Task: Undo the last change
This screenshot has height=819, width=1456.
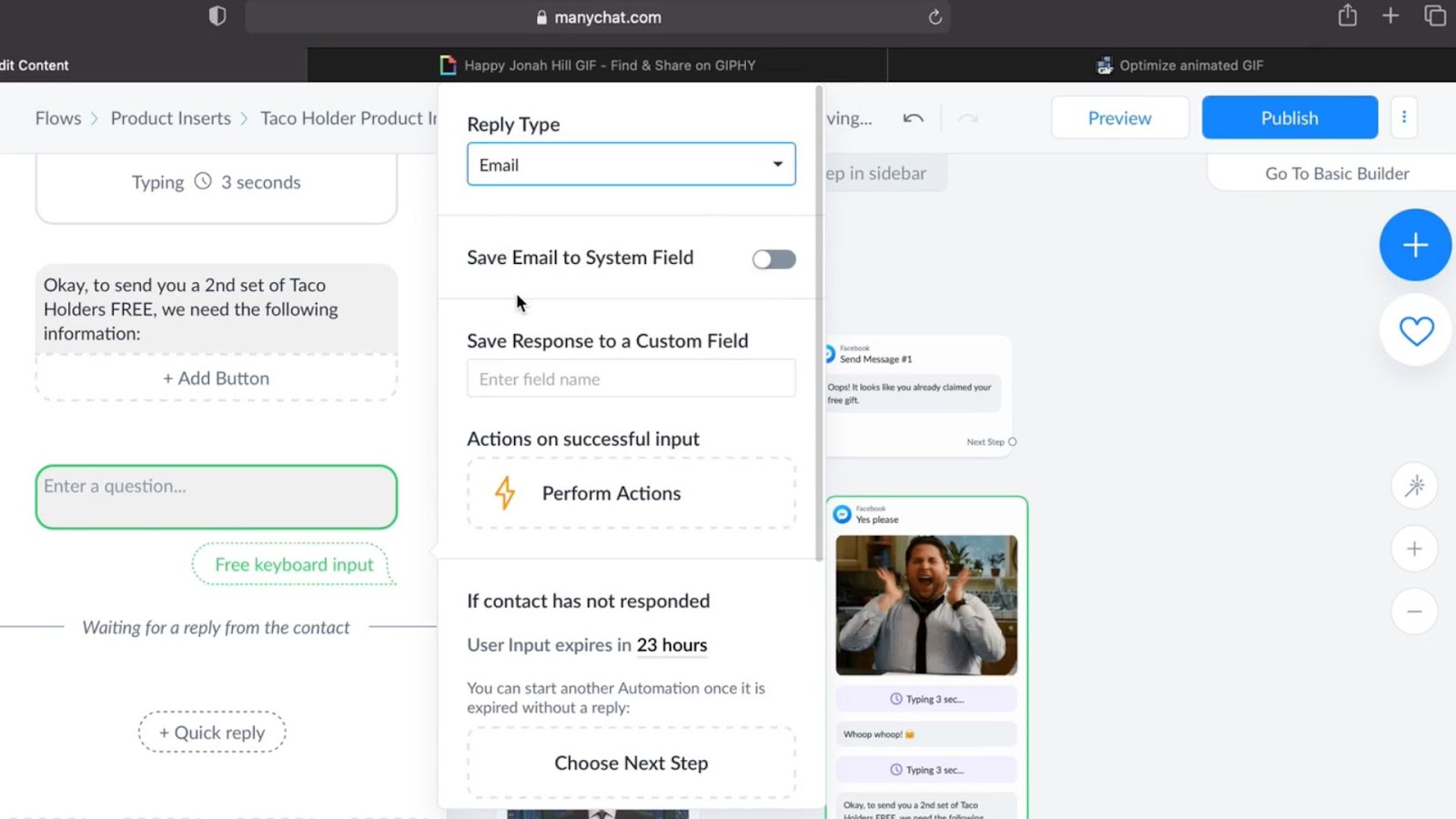Action: (913, 118)
